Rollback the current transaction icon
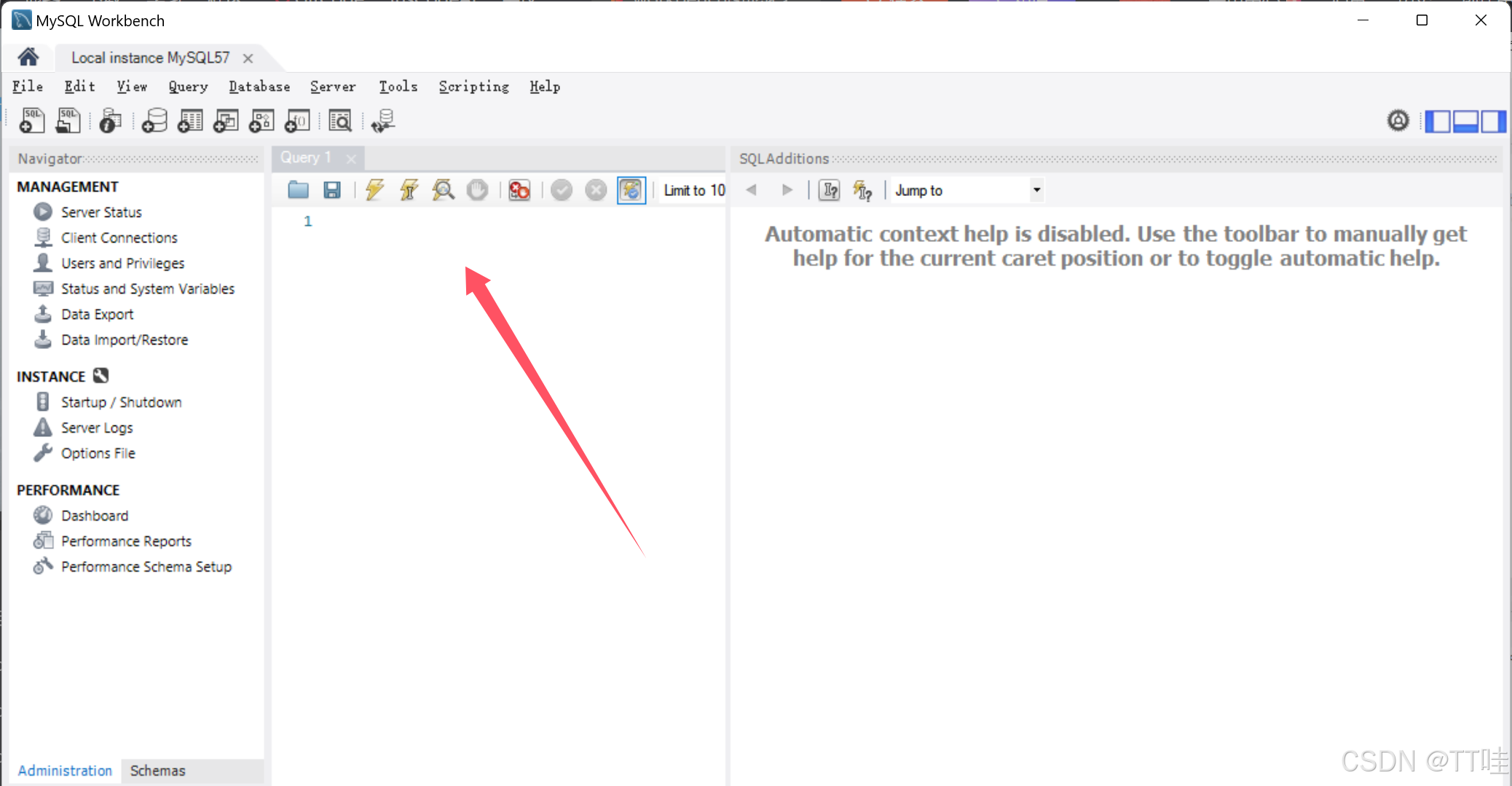This screenshot has height=786, width=1512. 596,190
